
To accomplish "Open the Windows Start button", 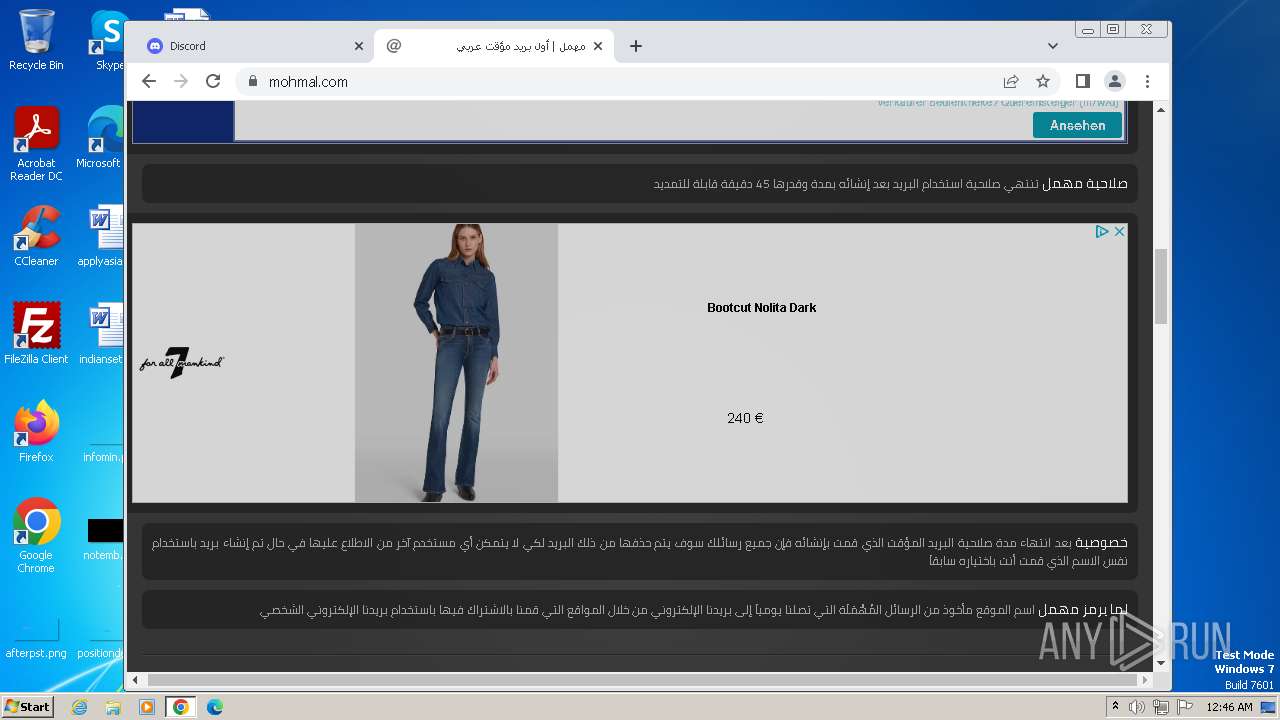I will coord(27,706).
